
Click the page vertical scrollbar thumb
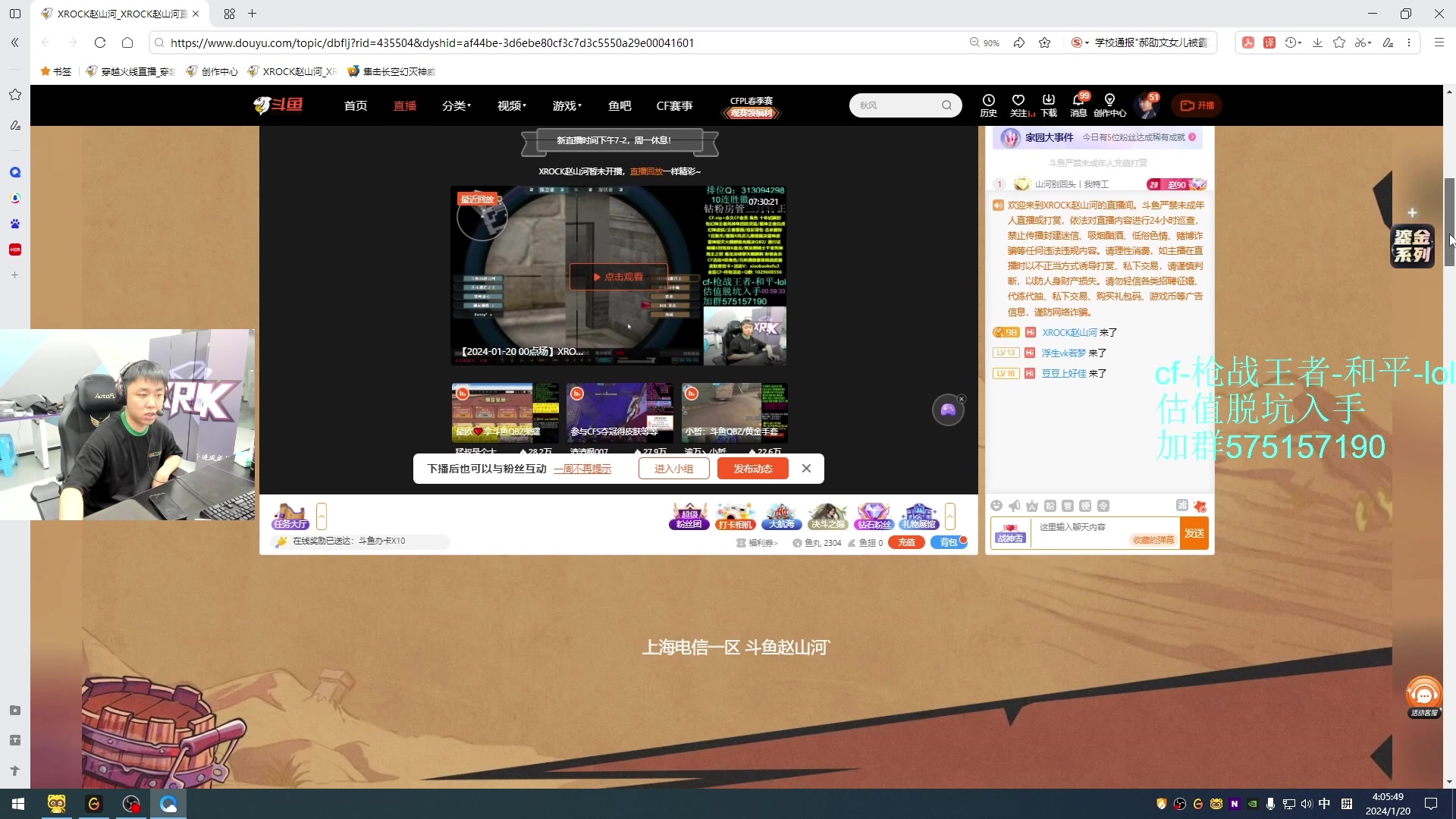coord(1449,222)
